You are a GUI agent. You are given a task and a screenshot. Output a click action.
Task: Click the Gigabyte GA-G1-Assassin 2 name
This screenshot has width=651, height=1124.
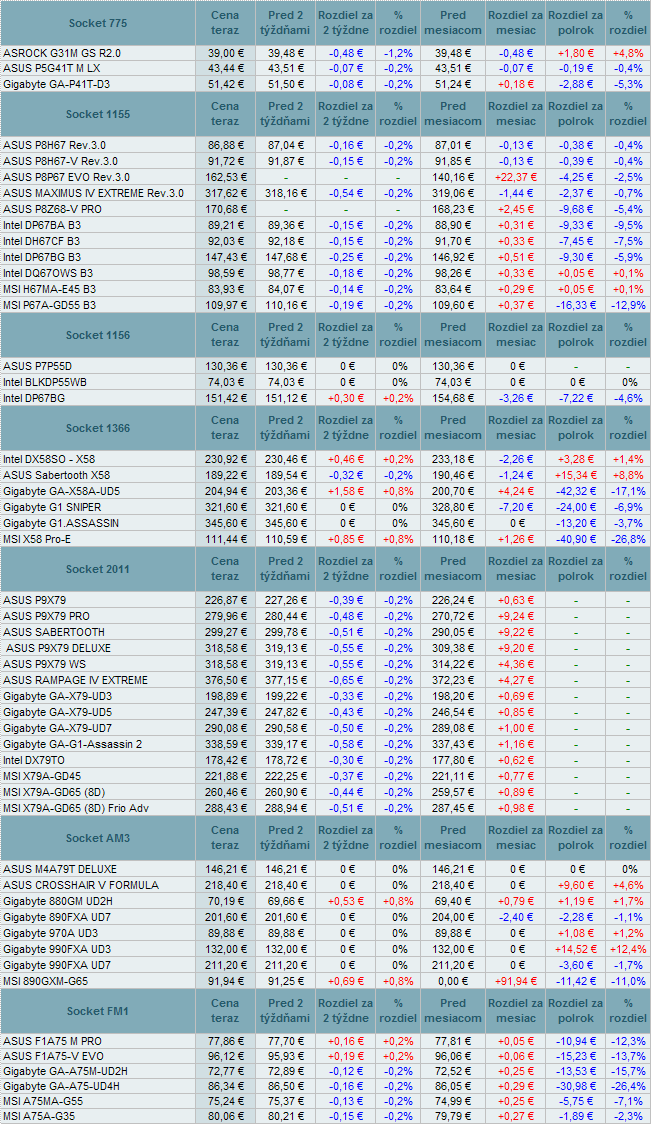coord(72,744)
